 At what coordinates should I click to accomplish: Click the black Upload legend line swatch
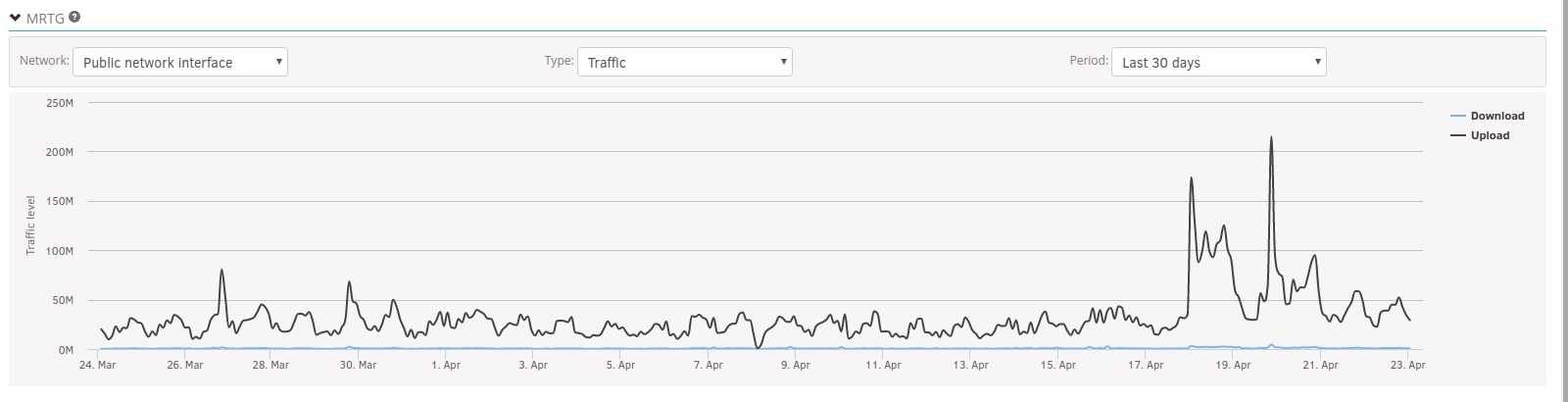click(1458, 135)
